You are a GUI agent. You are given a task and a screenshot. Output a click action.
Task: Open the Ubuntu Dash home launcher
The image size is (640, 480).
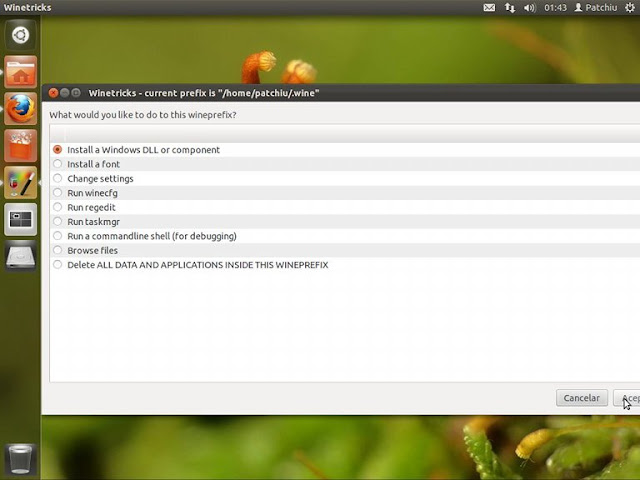tap(20, 35)
